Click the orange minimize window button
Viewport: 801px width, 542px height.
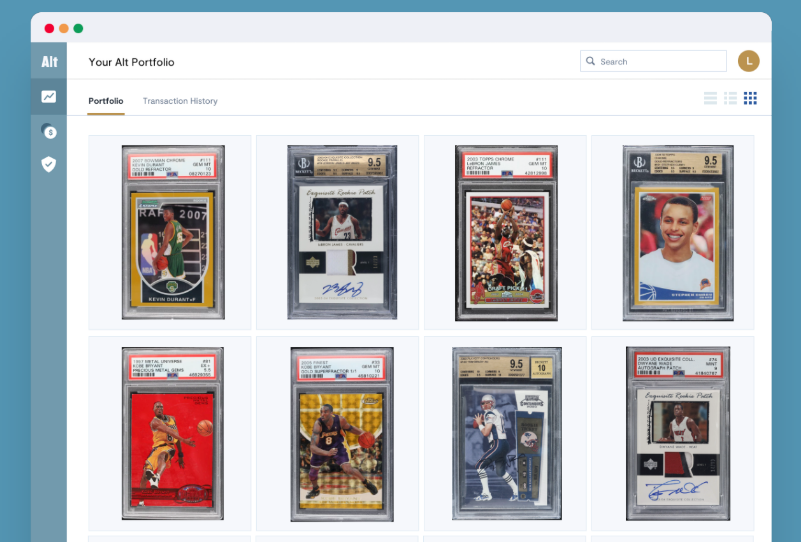coord(64,28)
